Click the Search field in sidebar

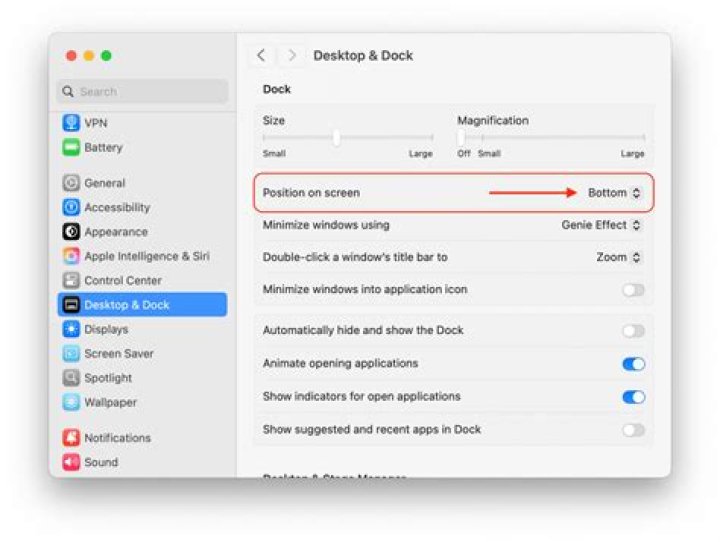pos(142,91)
